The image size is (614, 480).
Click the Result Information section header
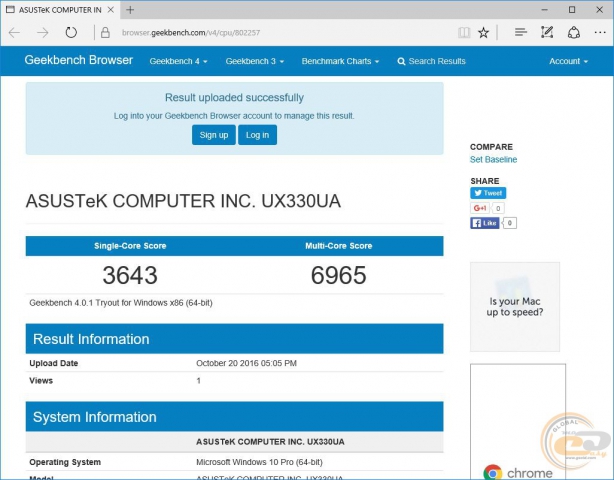(x=234, y=339)
